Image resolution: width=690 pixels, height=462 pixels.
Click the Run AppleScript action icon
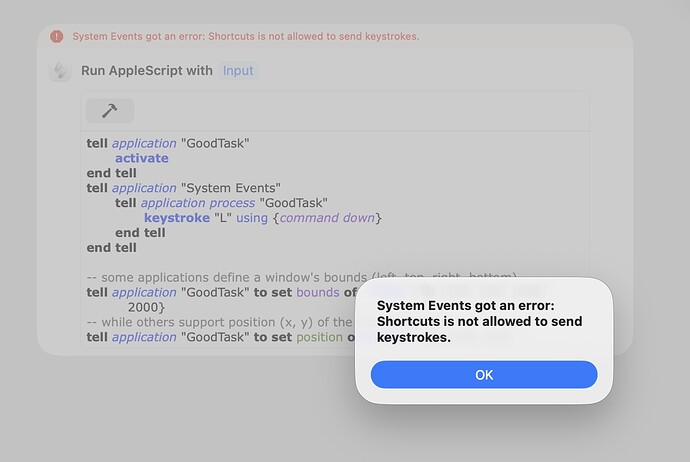click(x=61, y=71)
